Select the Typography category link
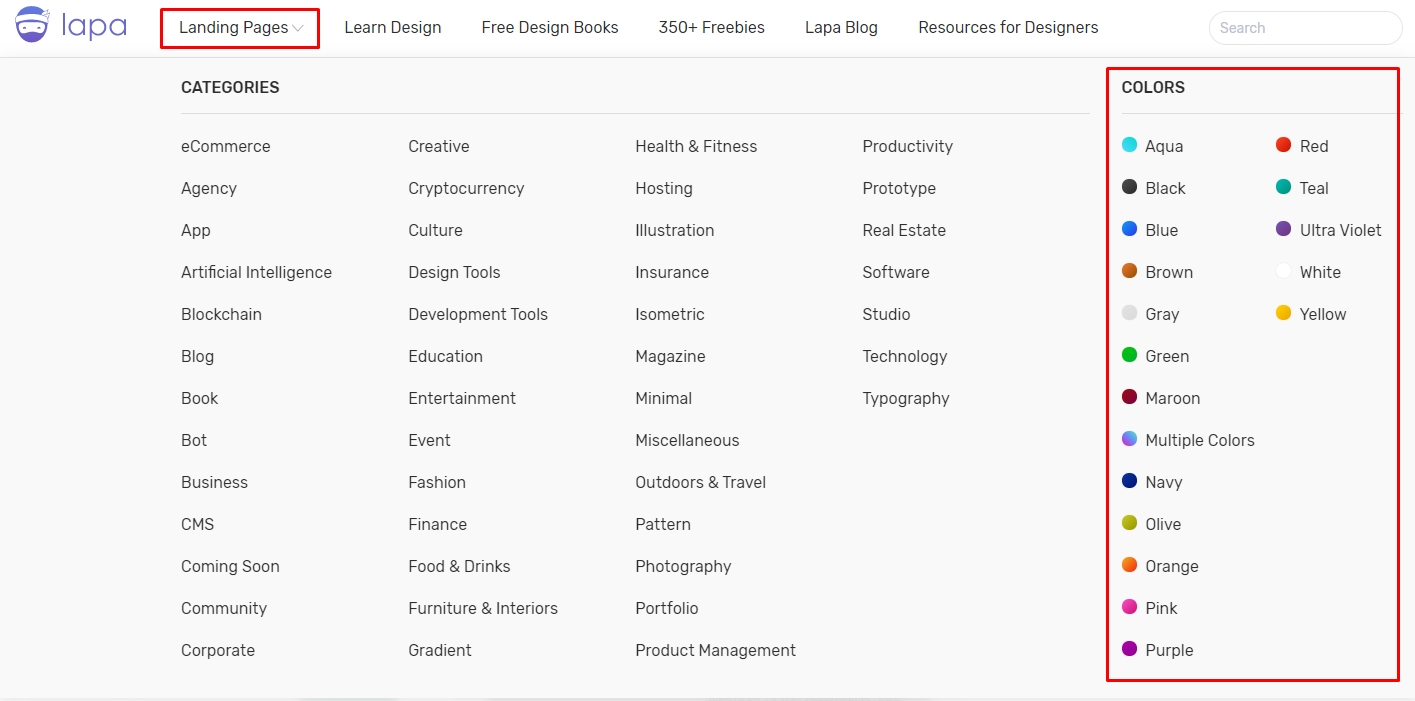The image size is (1415, 701). [x=906, y=398]
